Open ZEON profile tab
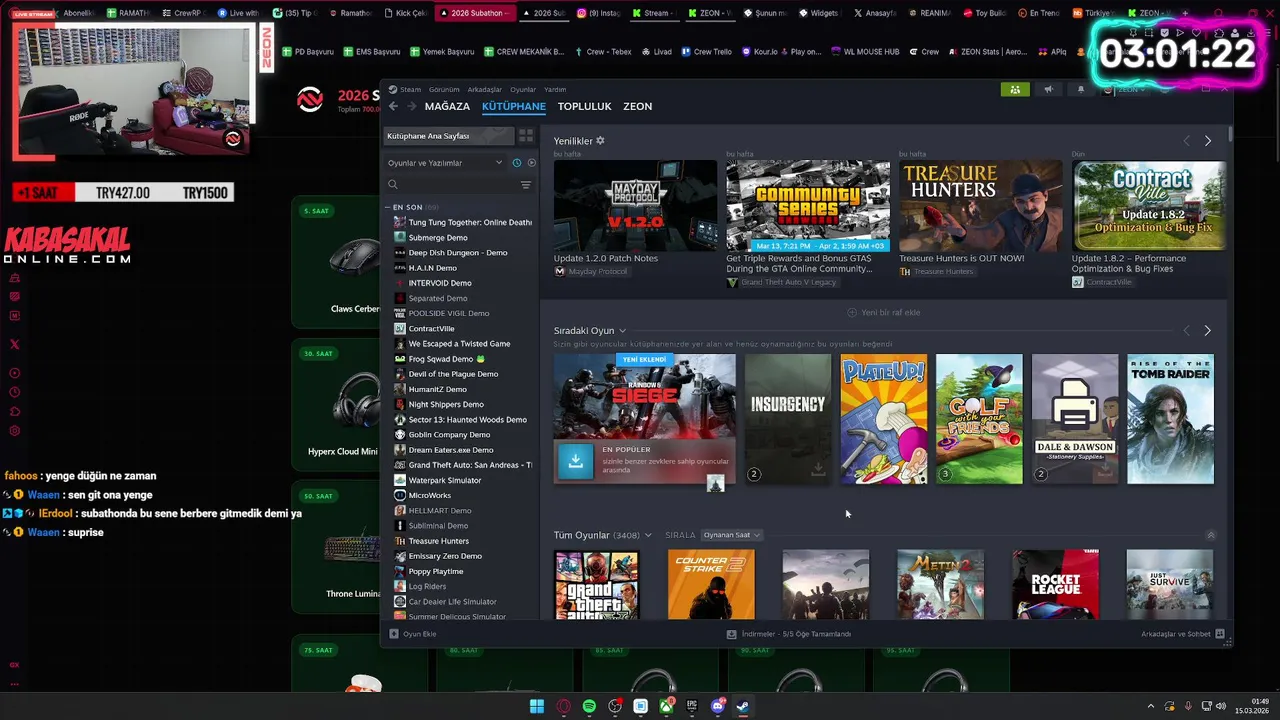The height and width of the screenshot is (720, 1280). point(637,106)
